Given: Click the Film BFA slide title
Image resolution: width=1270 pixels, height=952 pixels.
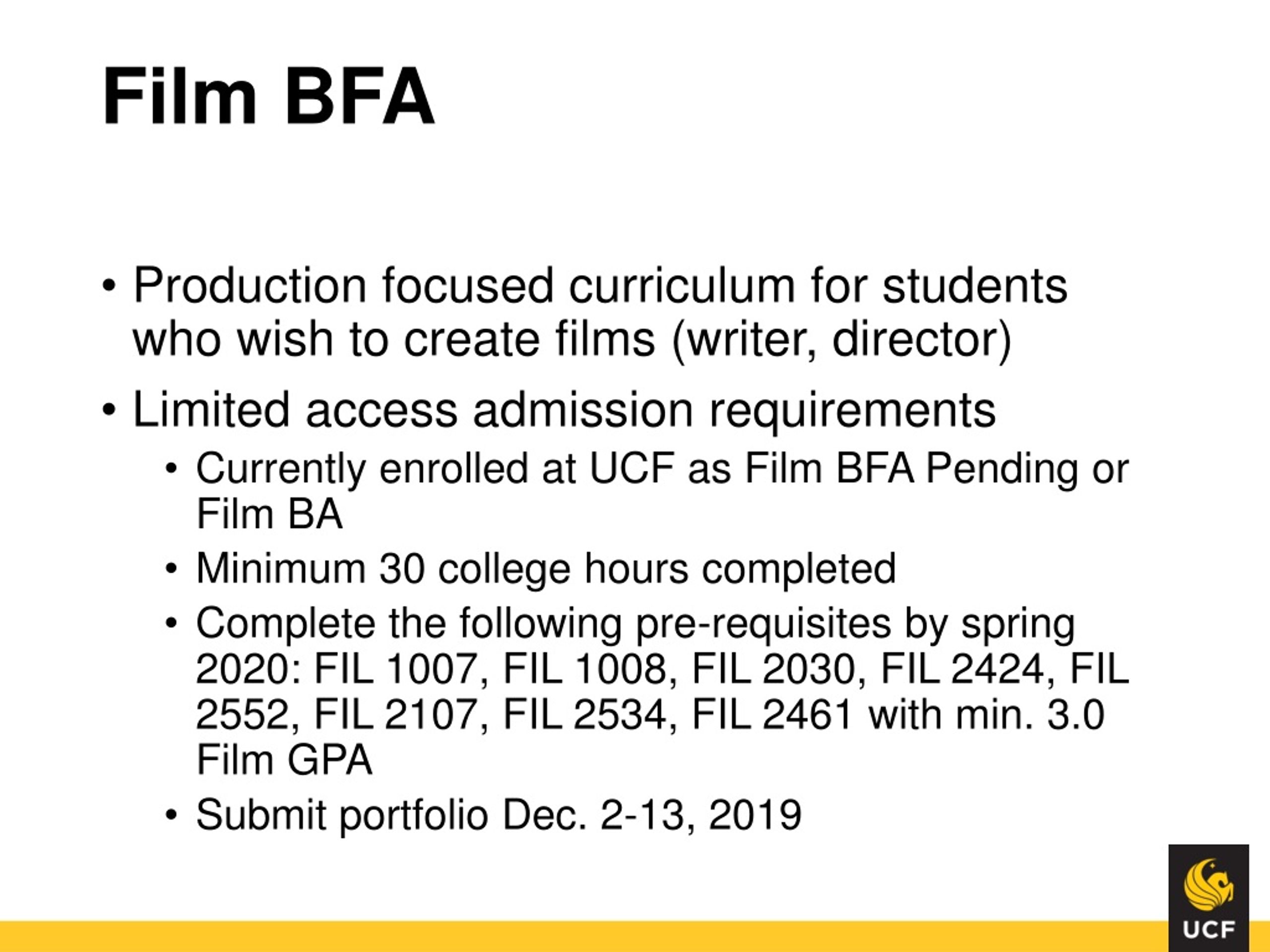Looking at the screenshot, I should [x=268, y=96].
